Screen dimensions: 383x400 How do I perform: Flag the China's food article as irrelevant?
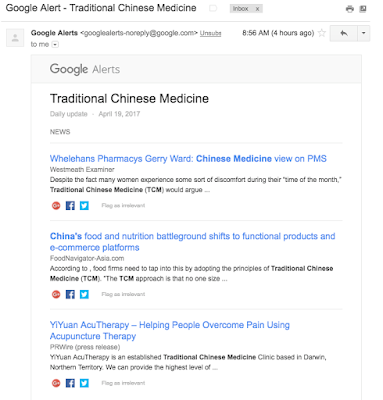click(123, 294)
